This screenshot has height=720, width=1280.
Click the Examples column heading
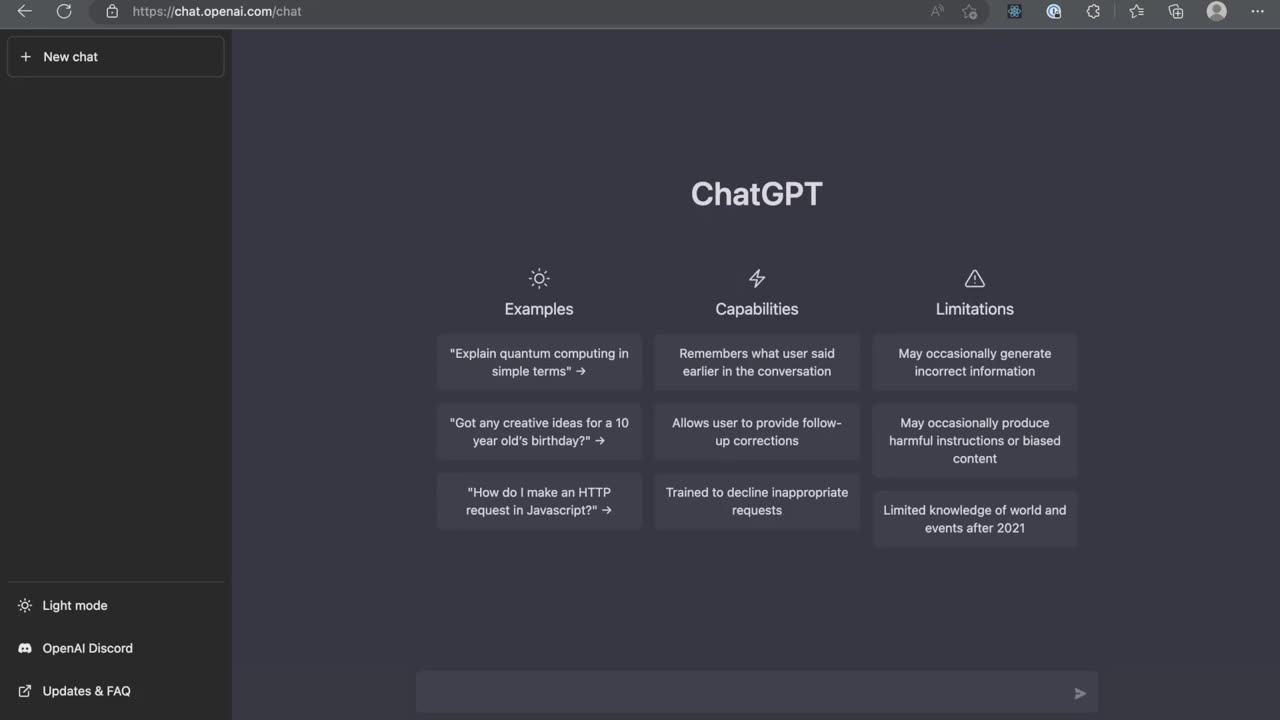click(x=539, y=309)
